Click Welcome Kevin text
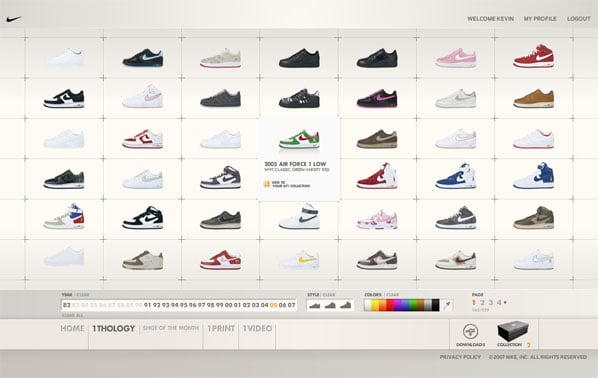Screen dimensions: 598x378 click(490, 19)
